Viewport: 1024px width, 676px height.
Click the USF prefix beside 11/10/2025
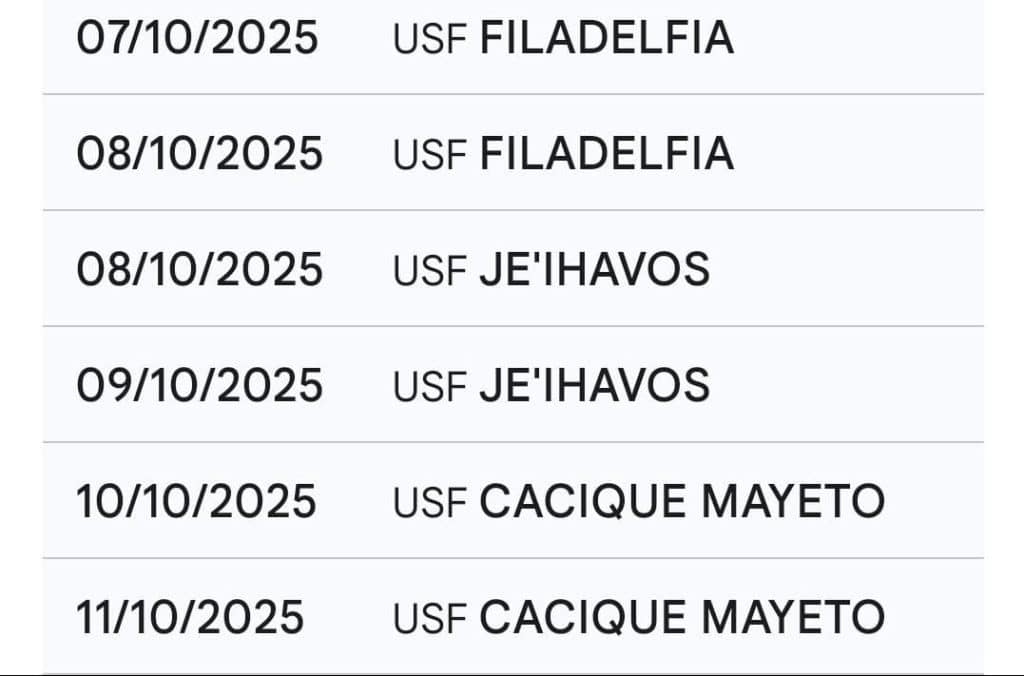coord(430,618)
